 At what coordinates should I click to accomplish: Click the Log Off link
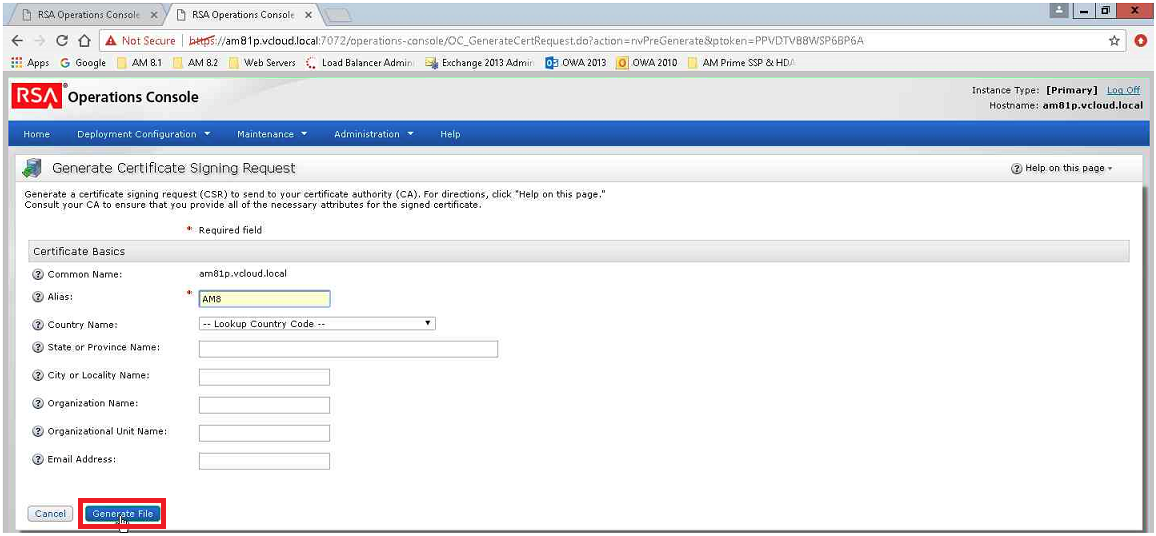coord(1123,90)
